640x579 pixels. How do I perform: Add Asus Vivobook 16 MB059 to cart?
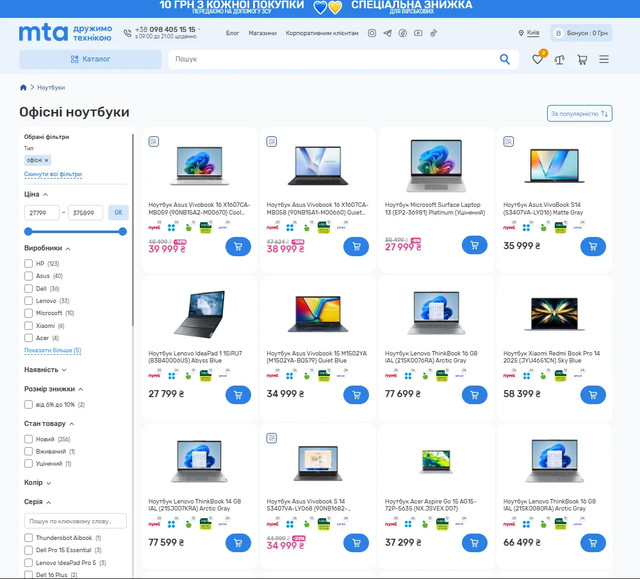(238, 246)
